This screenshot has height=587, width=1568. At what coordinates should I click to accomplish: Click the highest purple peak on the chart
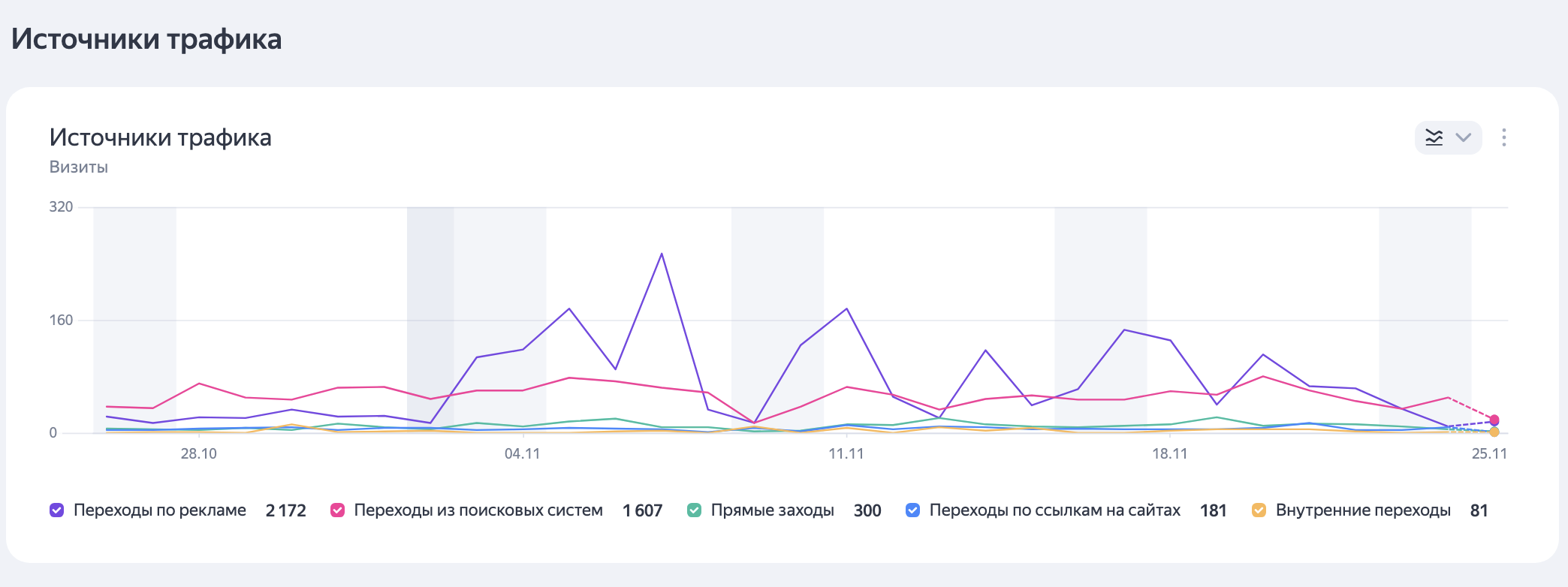[x=662, y=254]
